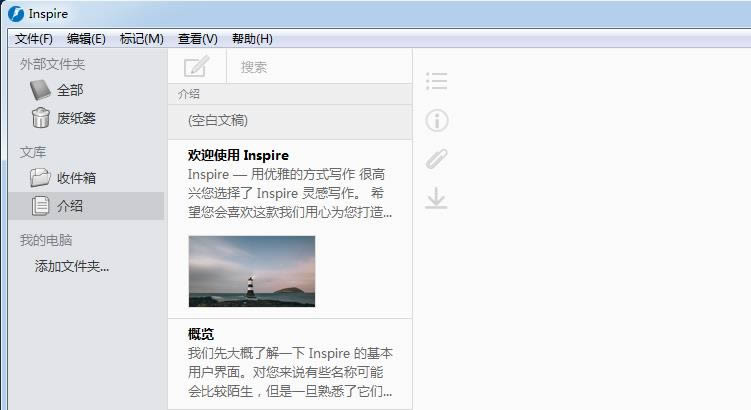
Task: Click the lighthouse thumbnail image
Action: pyautogui.click(x=252, y=271)
